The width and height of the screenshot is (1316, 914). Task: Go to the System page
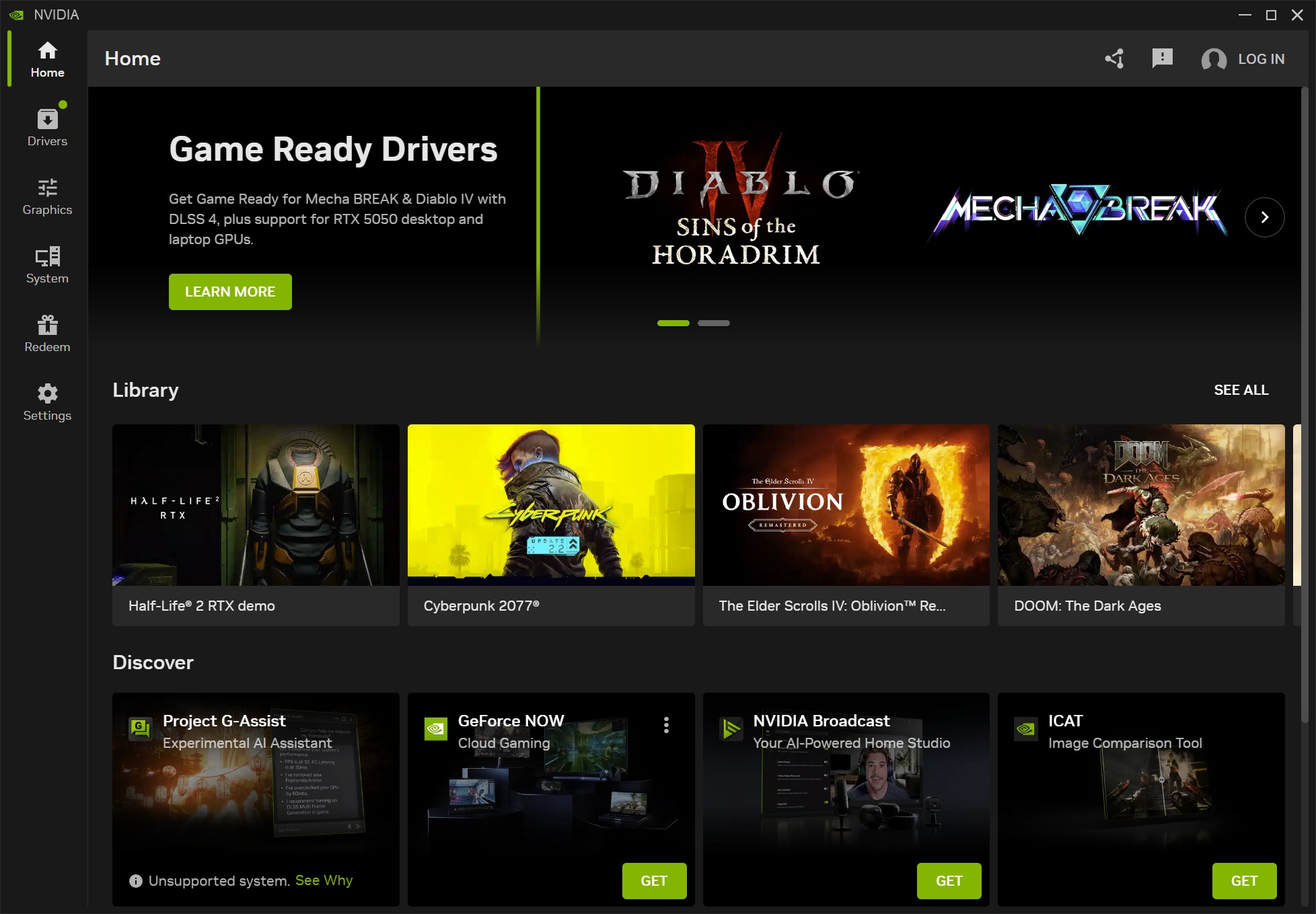(x=47, y=264)
